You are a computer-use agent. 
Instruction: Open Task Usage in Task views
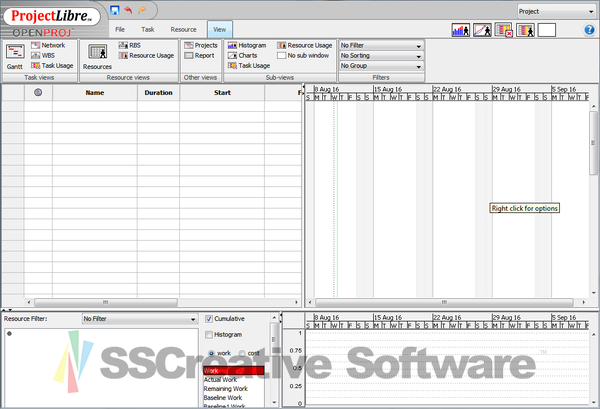click(x=52, y=66)
